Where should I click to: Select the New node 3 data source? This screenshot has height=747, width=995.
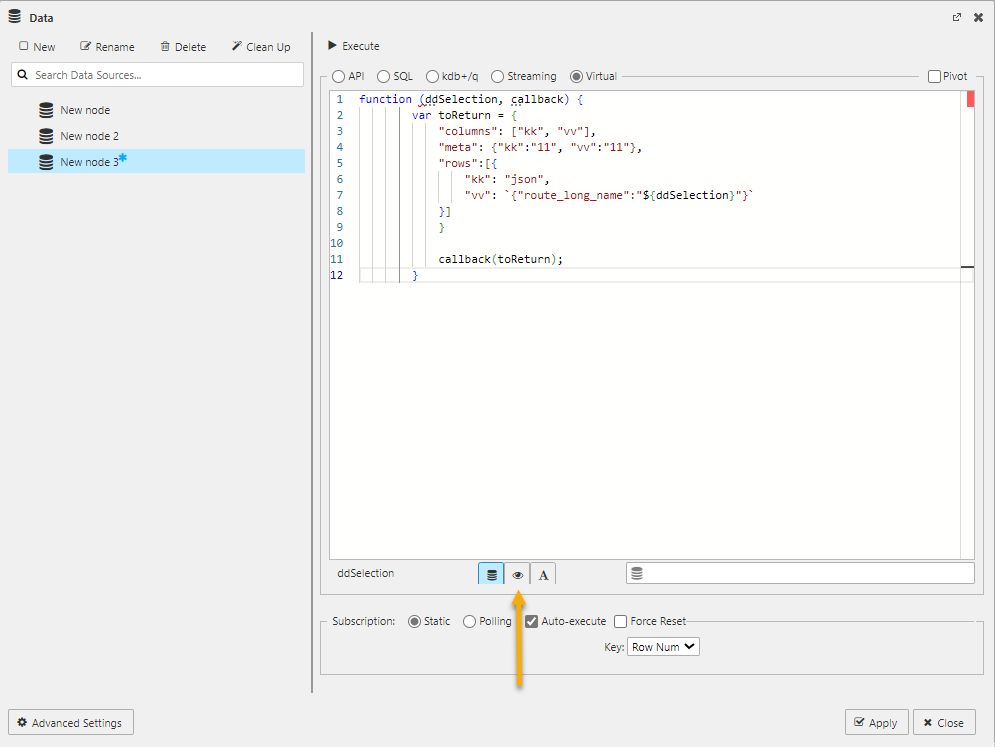[156, 161]
